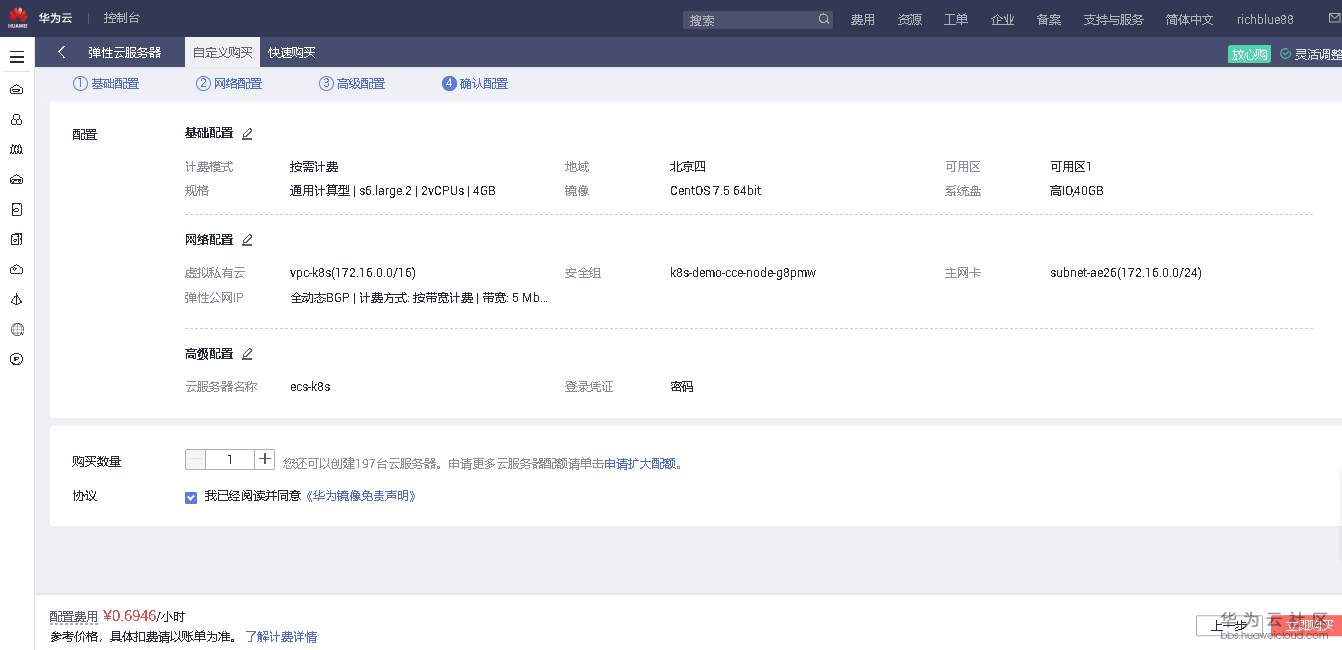The width and height of the screenshot is (1342, 650).
Task: Open the hamburger menu in sidebar
Action: 17,57
